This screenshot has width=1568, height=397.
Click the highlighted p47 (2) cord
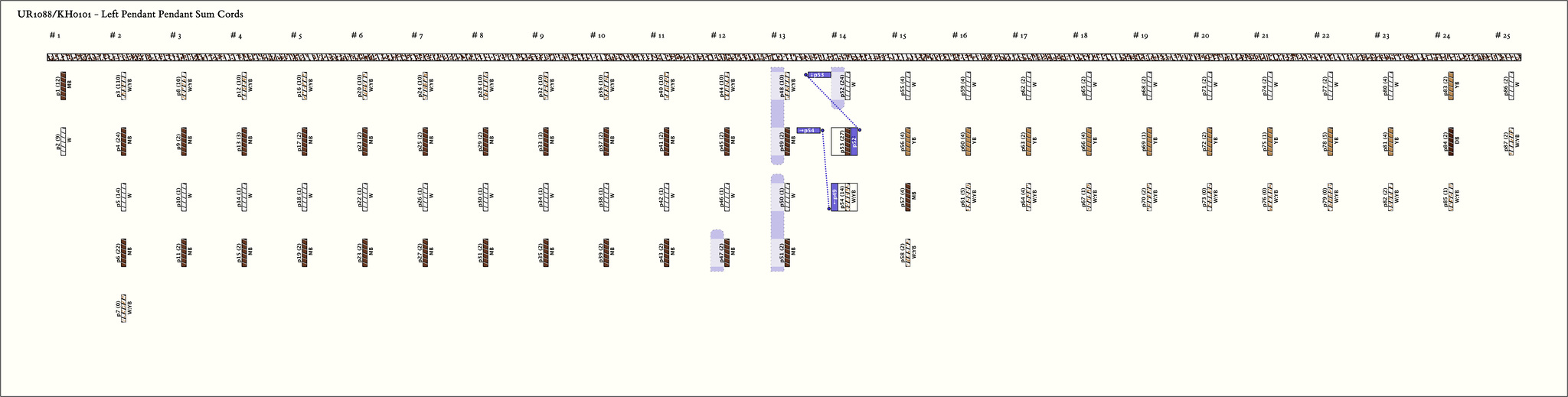click(727, 252)
